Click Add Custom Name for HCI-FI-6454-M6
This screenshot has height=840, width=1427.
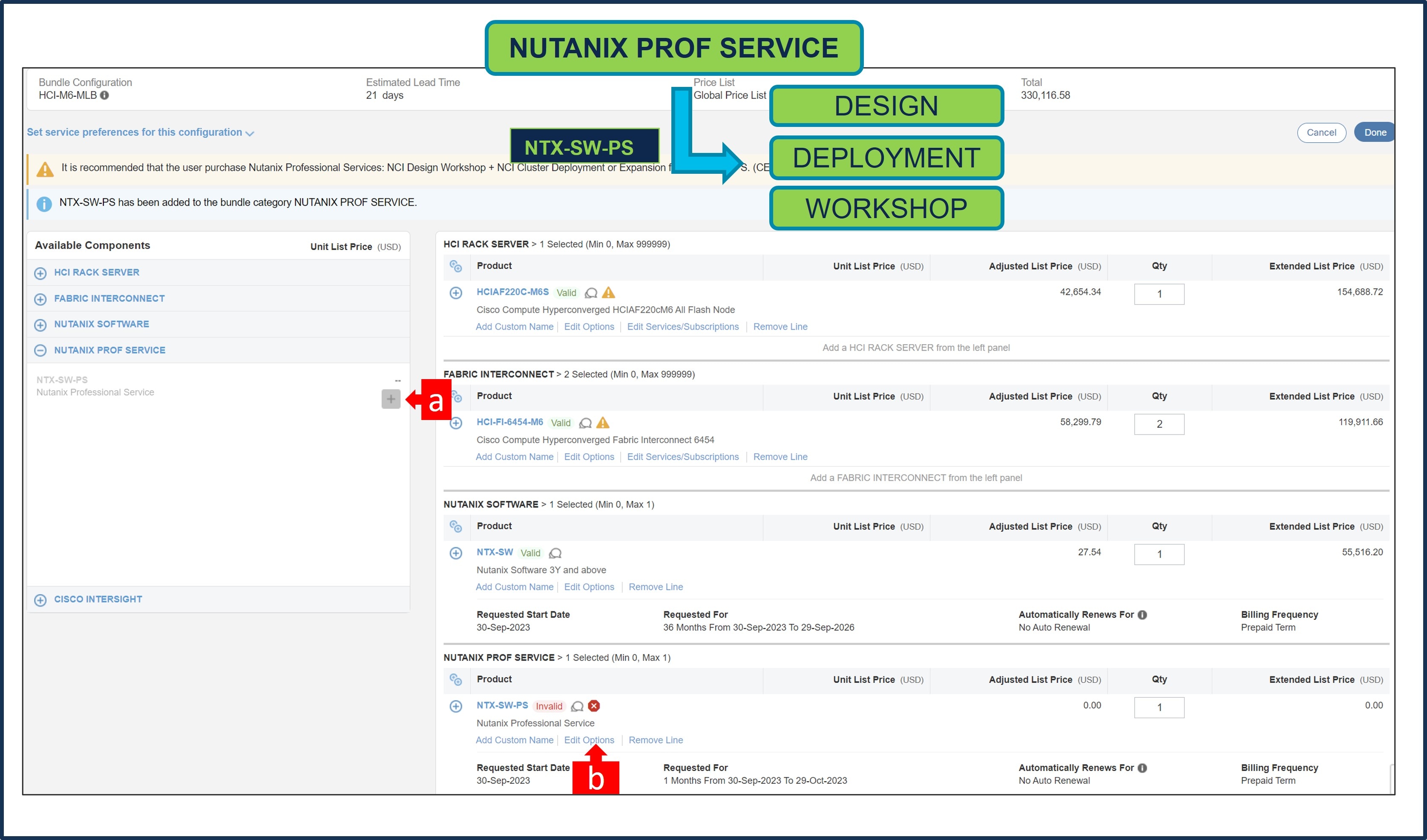pyautogui.click(x=514, y=457)
